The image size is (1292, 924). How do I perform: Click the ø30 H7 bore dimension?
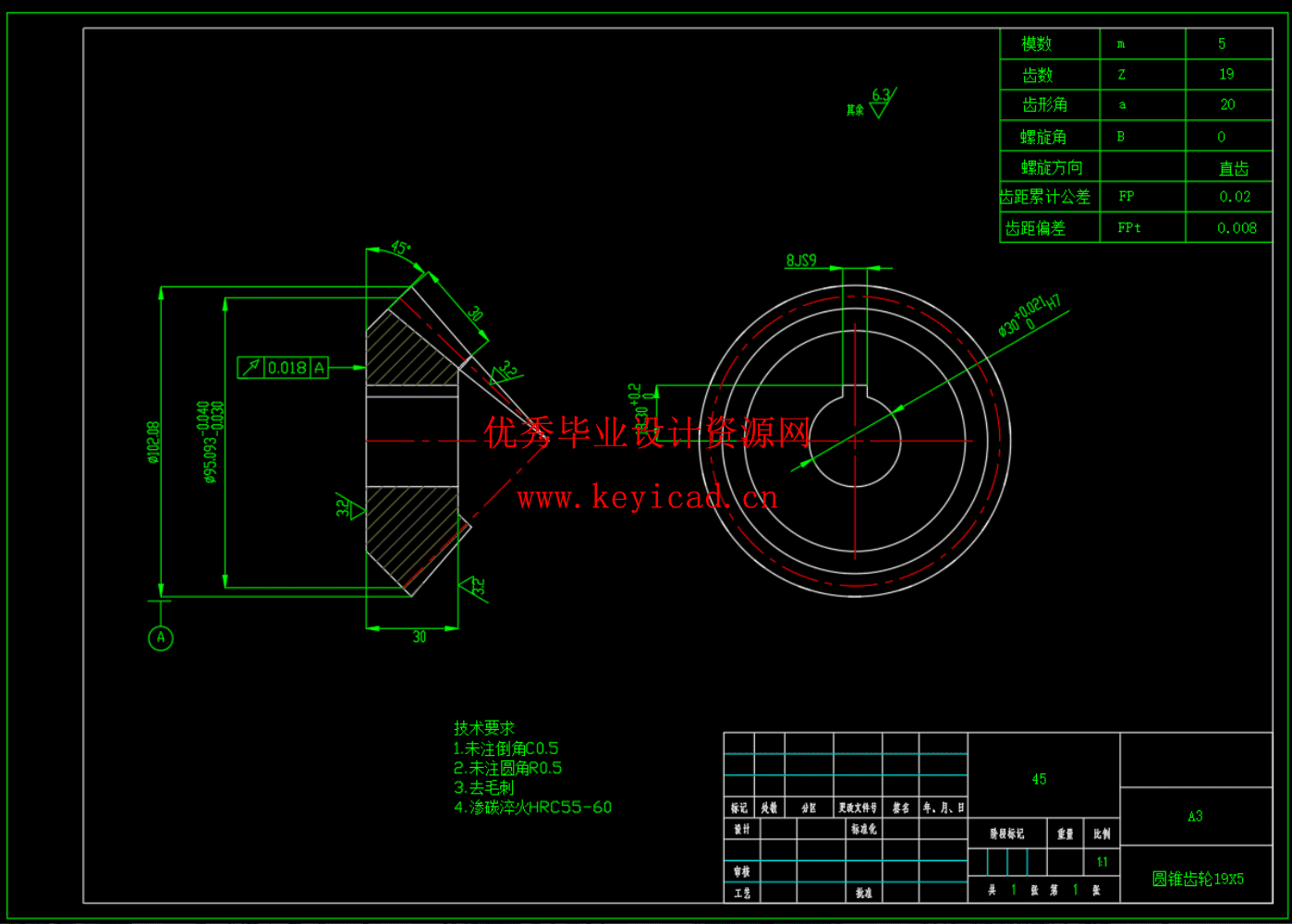pyautogui.click(x=1029, y=316)
